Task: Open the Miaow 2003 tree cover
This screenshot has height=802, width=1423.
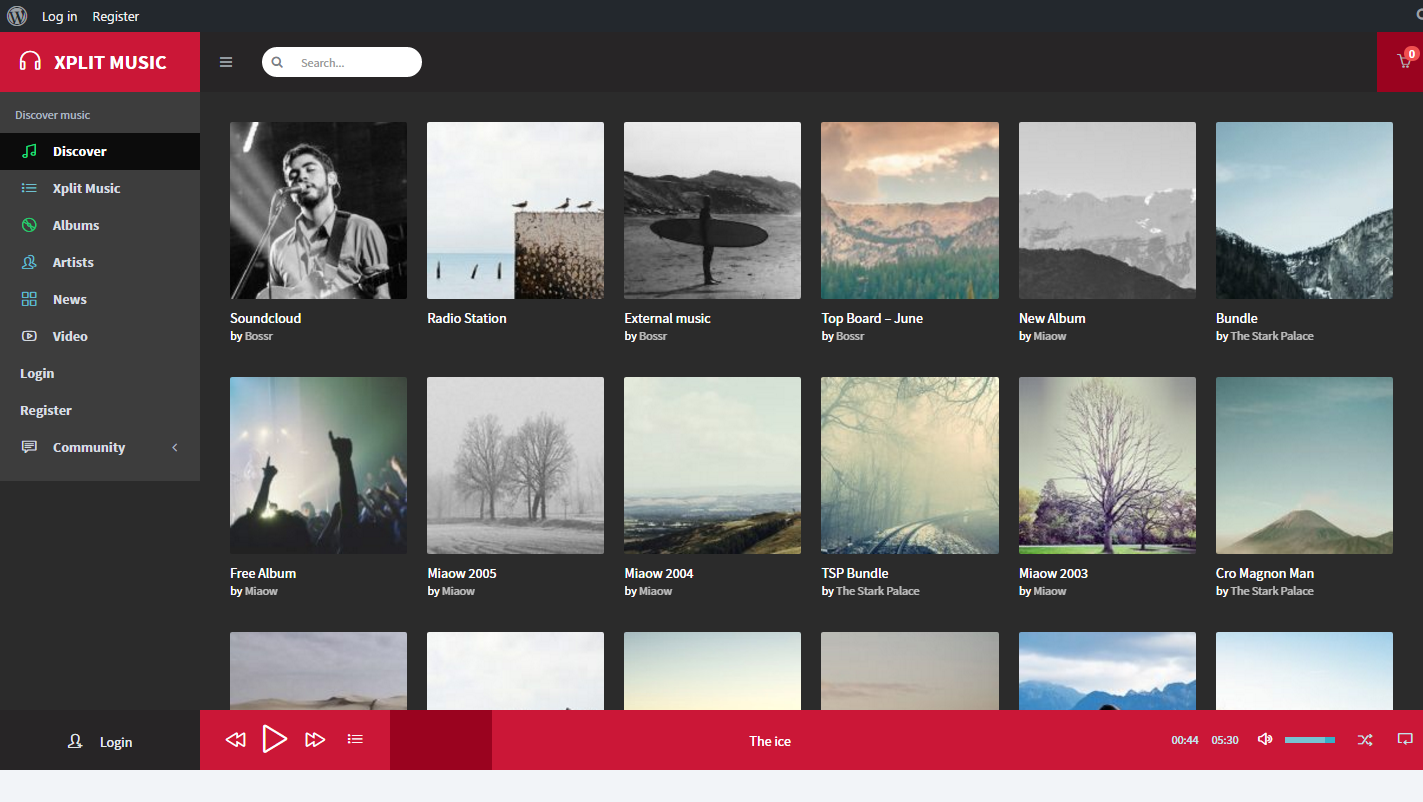Action: coord(1107,465)
